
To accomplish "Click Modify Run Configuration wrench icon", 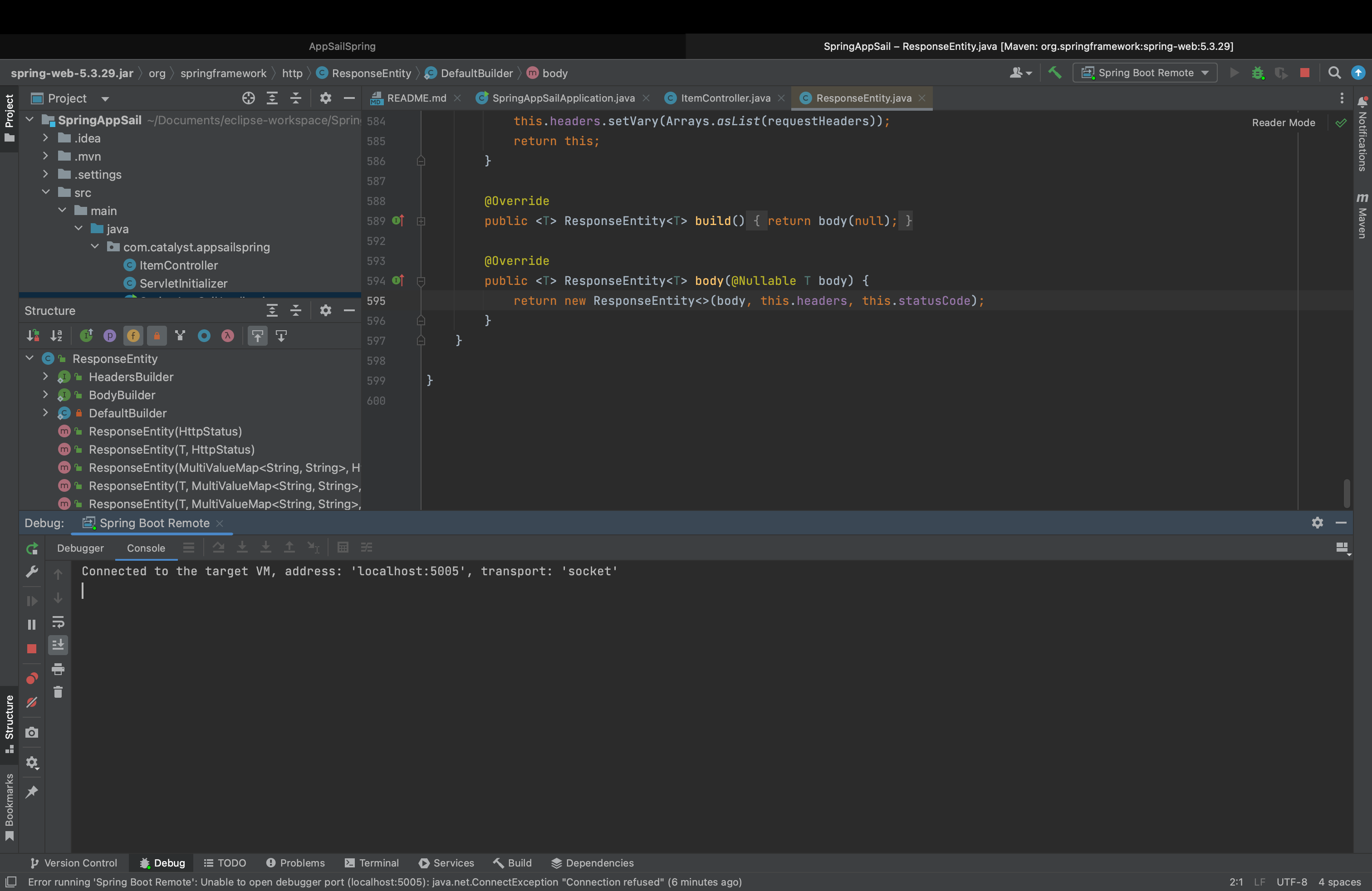I will (x=32, y=572).
